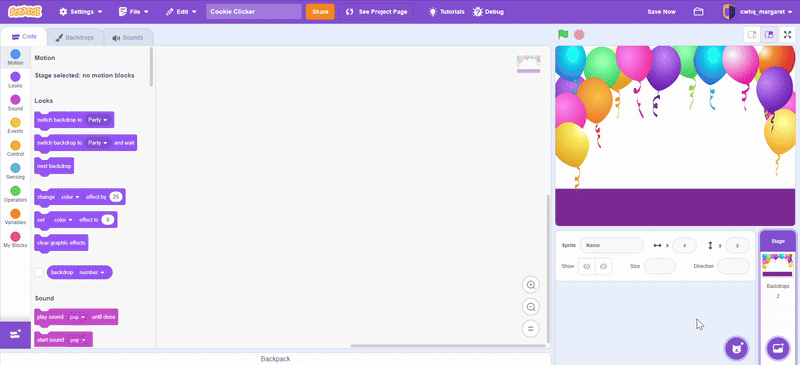Image resolution: width=800 pixels, height=365 pixels.
Task: Switch to large stage layout
Action: click(769, 35)
